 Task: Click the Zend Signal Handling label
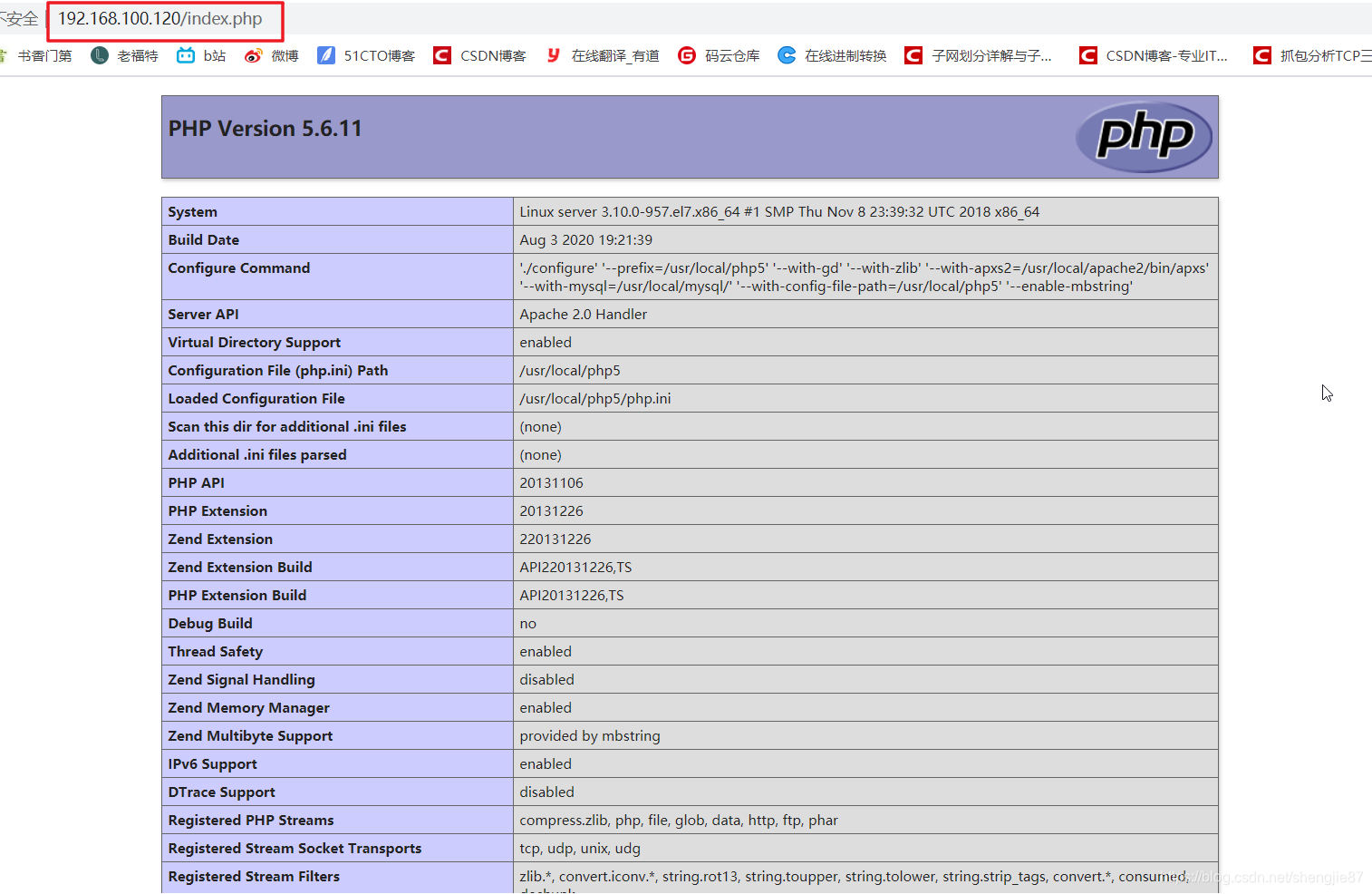point(242,680)
